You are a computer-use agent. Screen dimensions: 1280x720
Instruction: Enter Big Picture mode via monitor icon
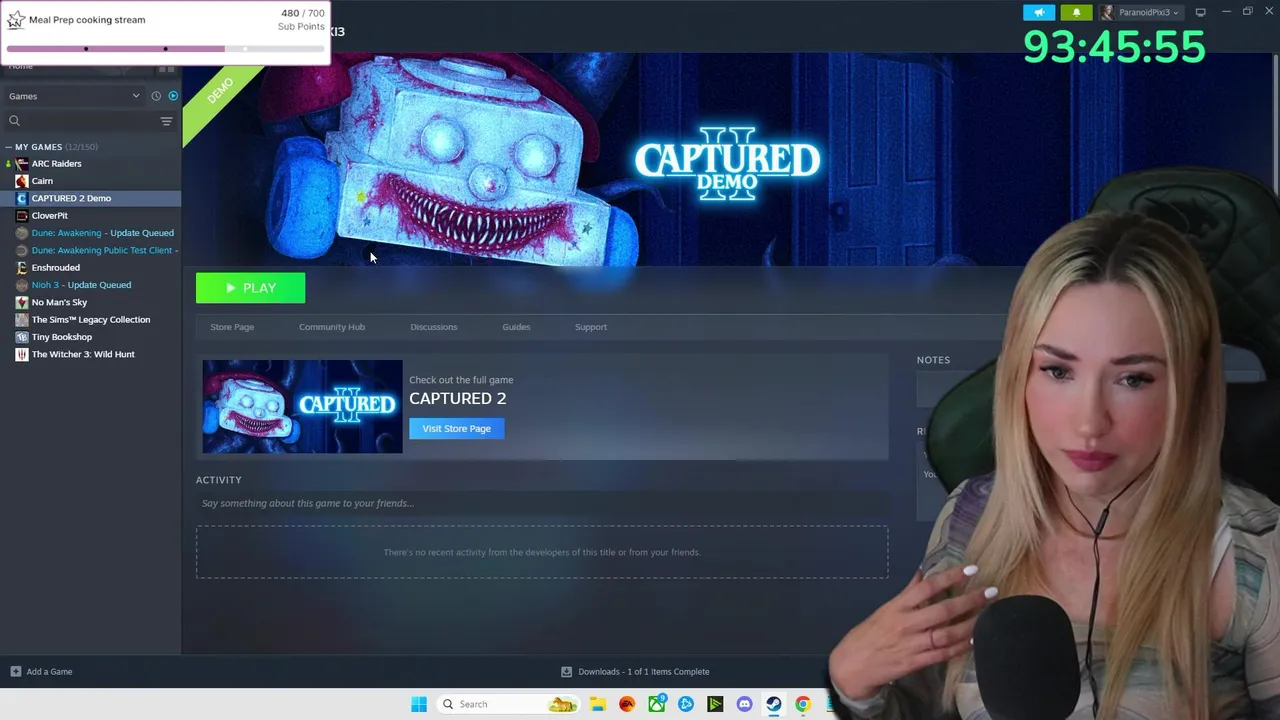coord(1200,12)
